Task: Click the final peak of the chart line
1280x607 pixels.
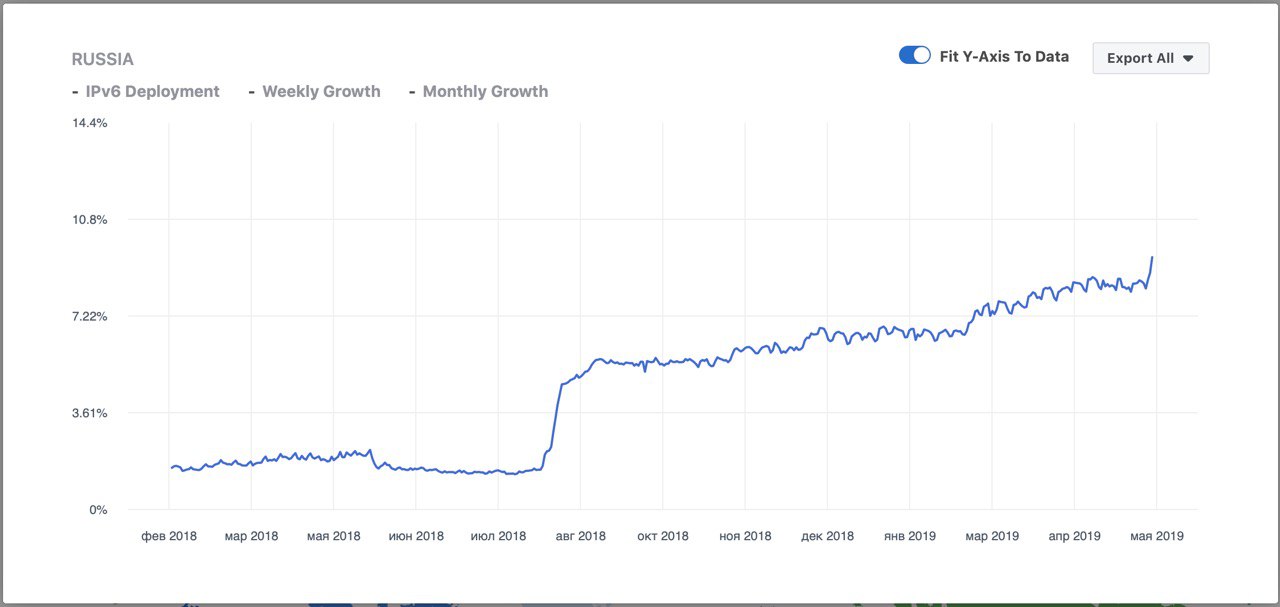Action: pyautogui.click(x=1152, y=258)
